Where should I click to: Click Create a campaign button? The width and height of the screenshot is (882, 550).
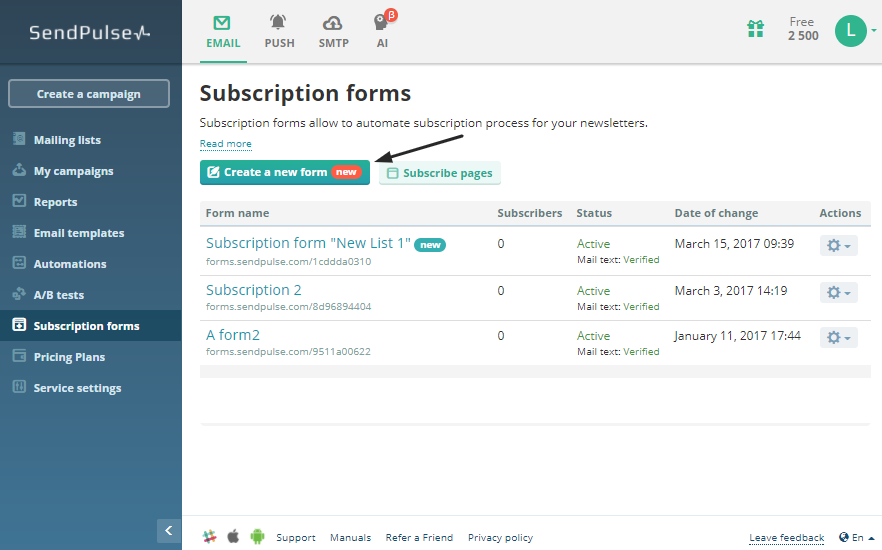(89, 94)
